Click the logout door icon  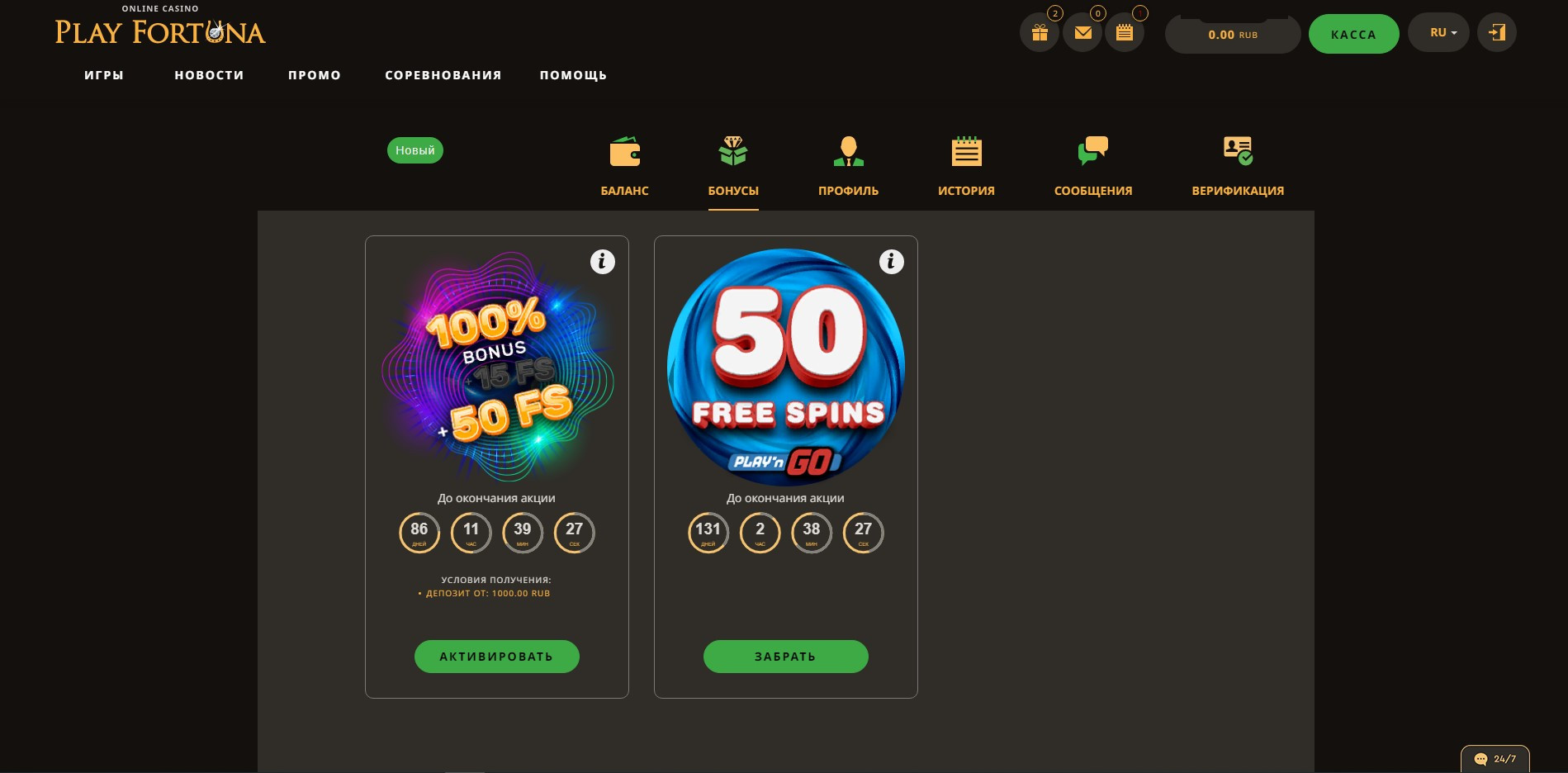click(1496, 33)
